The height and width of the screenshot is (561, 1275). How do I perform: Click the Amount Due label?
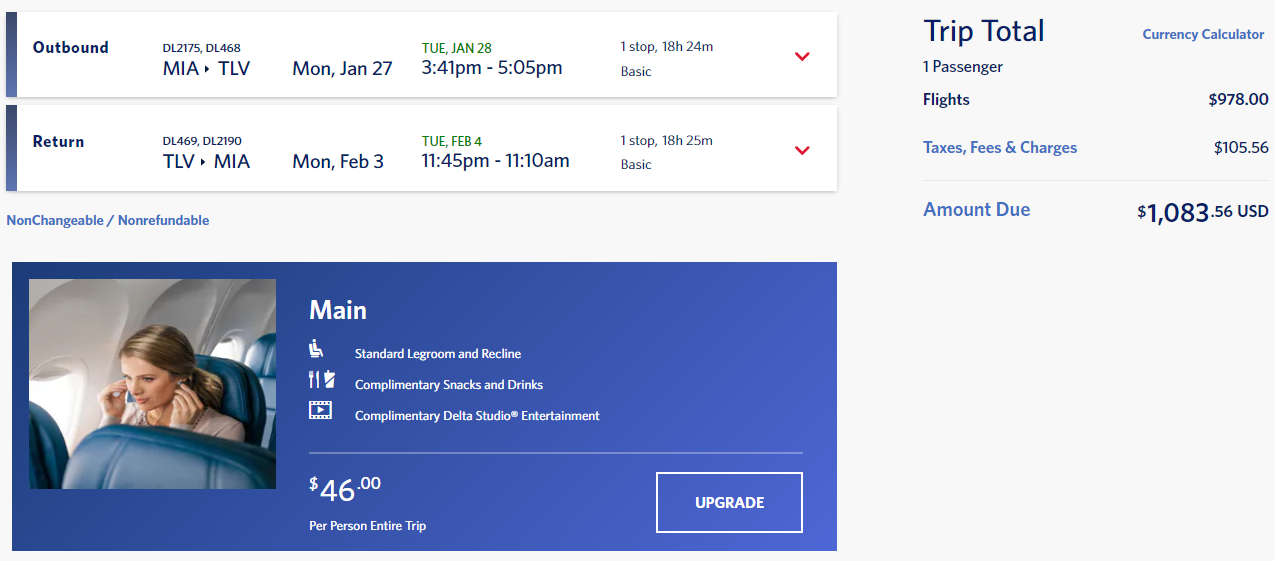(977, 209)
